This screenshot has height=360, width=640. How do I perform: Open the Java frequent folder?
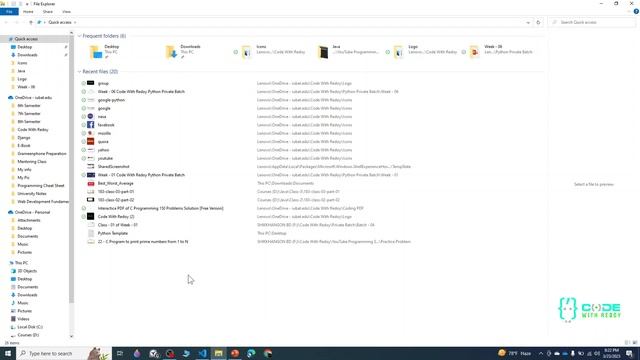[349, 52]
